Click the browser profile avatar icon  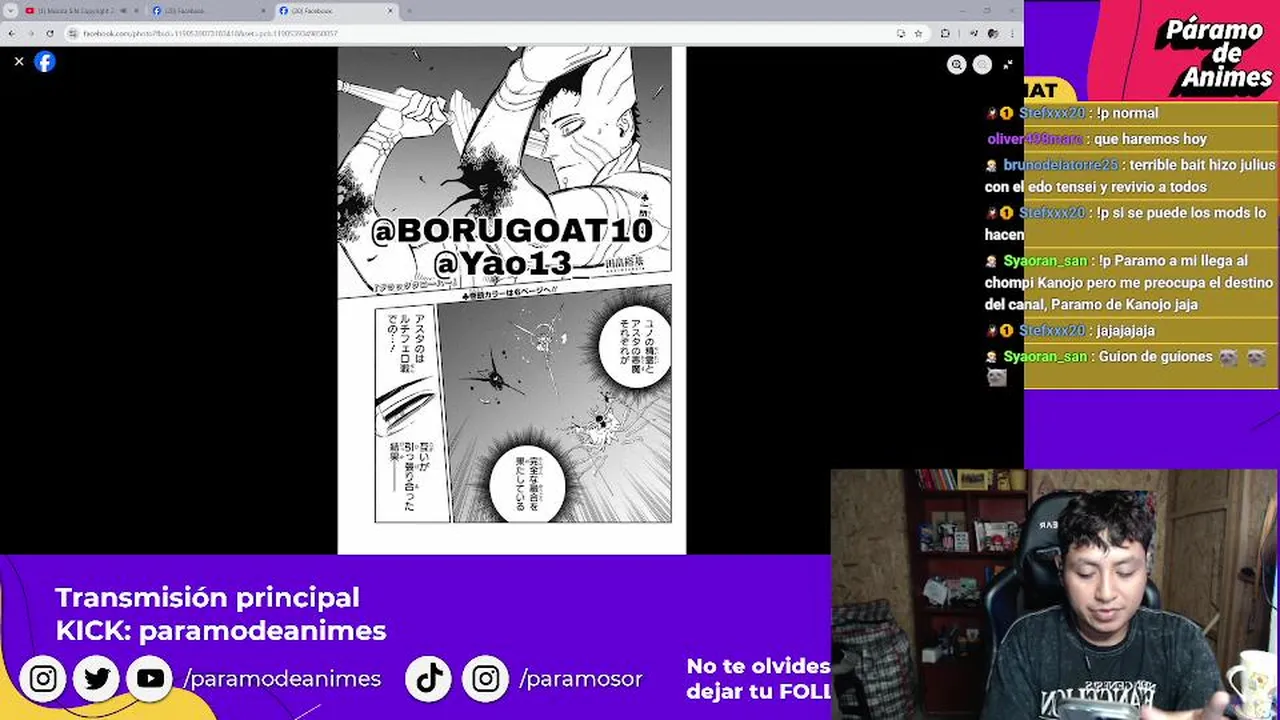click(x=992, y=33)
